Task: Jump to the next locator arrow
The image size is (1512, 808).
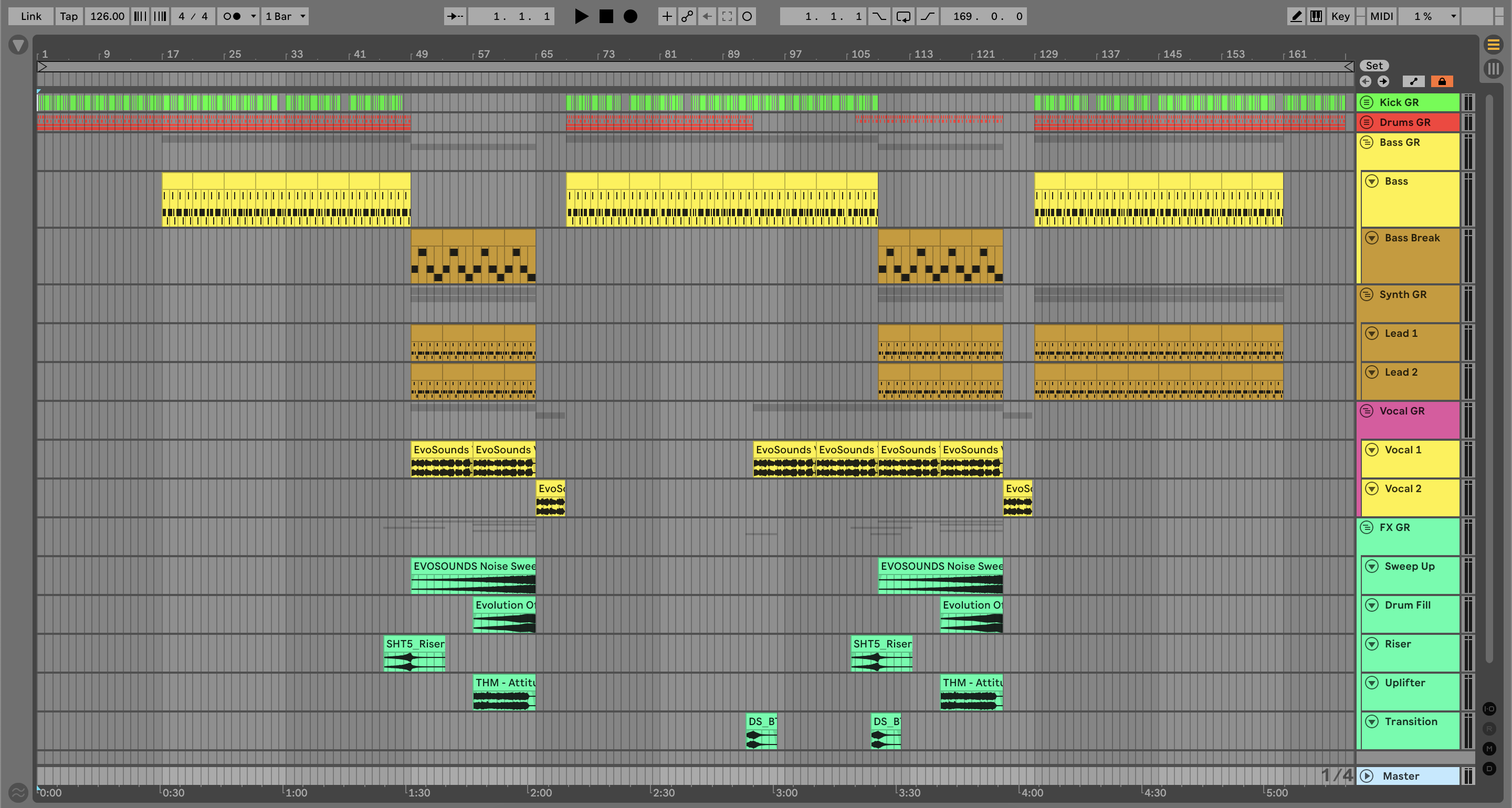Action: click(1383, 81)
